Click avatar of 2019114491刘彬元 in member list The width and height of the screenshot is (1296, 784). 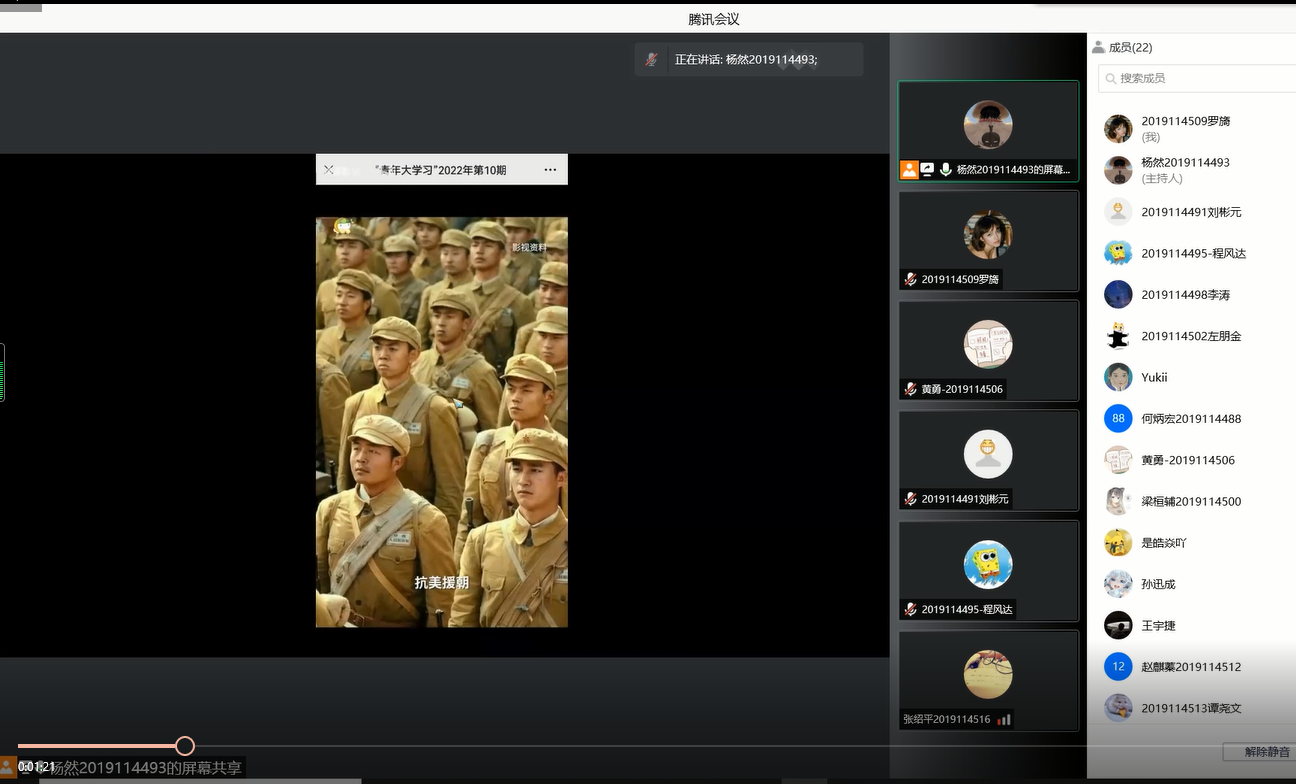coord(1118,212)
